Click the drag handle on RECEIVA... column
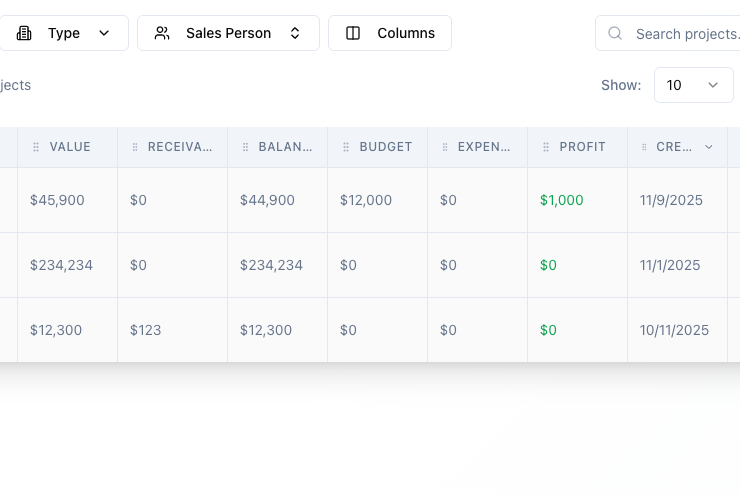Screen dimensions: 740x495 pos(135,147)
